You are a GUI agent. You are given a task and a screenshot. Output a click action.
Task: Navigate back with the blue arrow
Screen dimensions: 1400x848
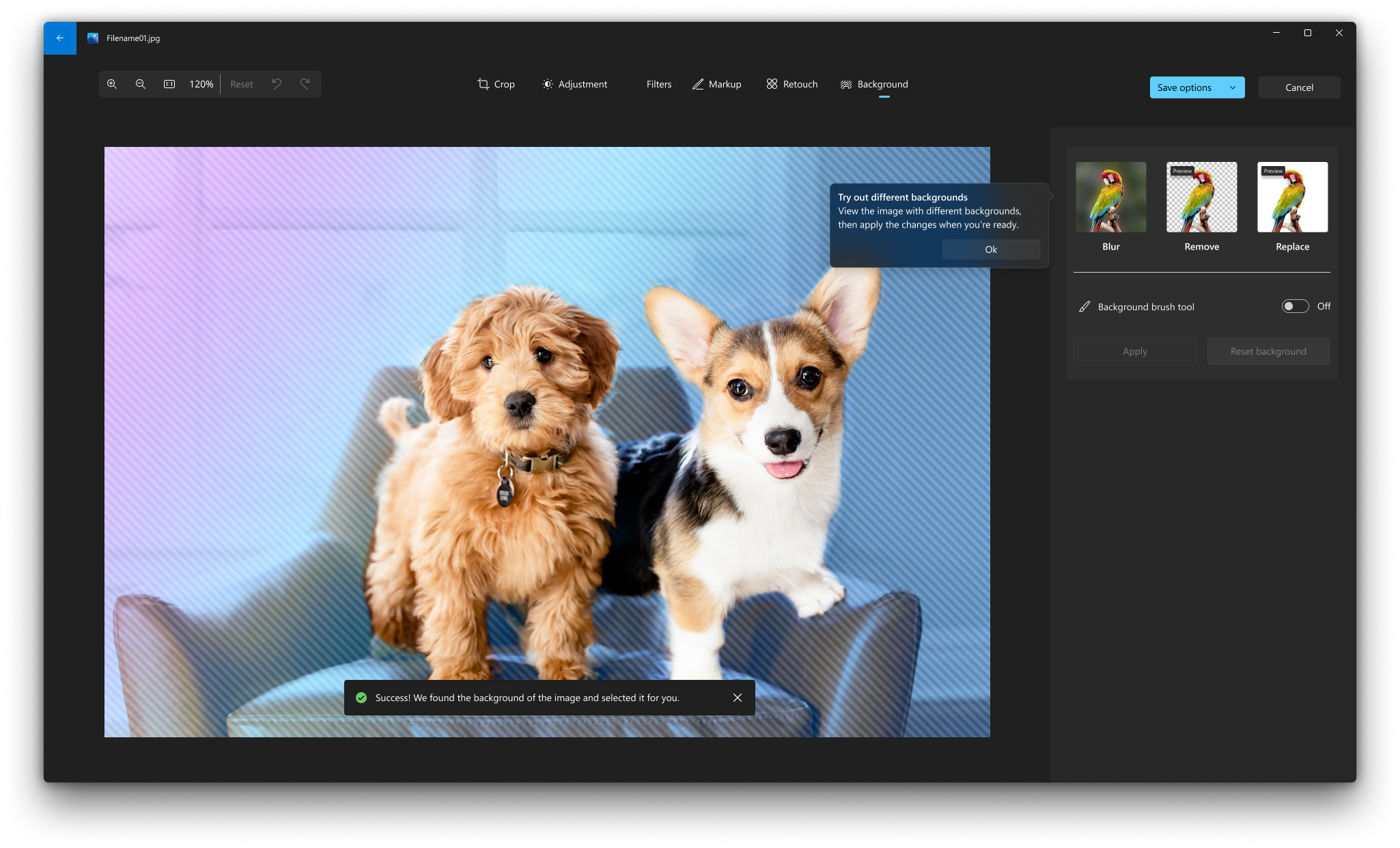click(x=60, y=38)
